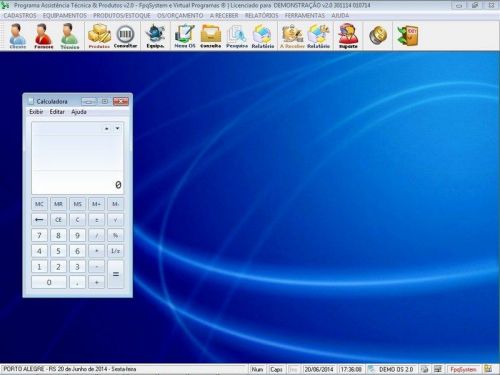This screenshot has width=500, height=375.
Task: Click the yellow icon at status bar end
Action: click(x=488, y=369)
